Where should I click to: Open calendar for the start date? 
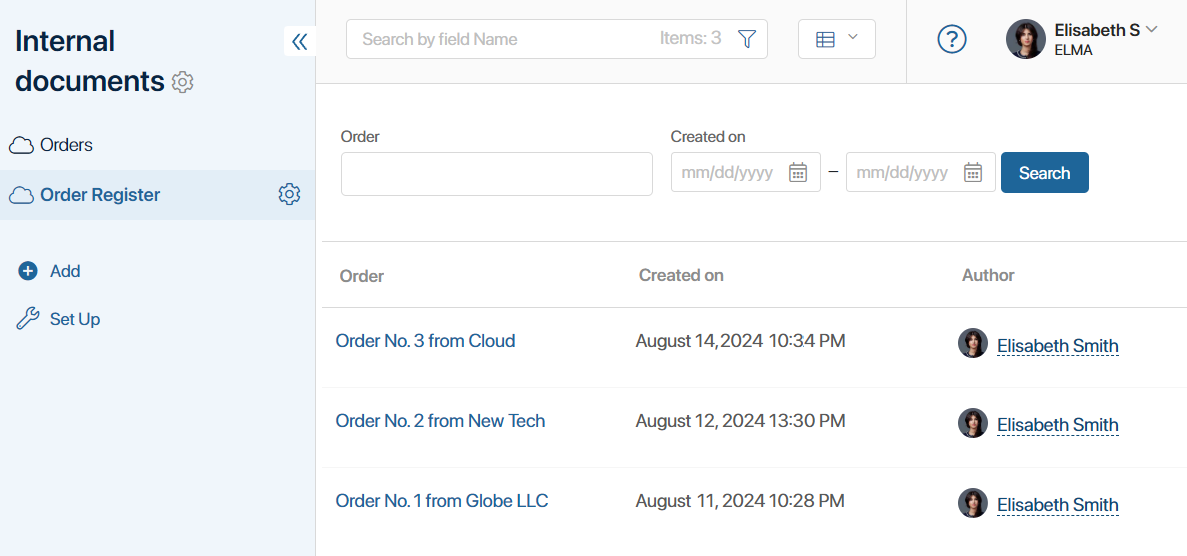pos(798,173)
